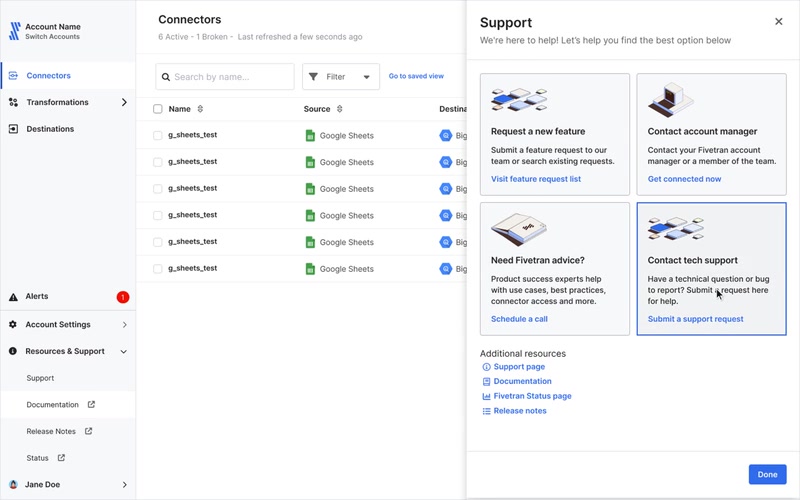
Task: Open the red alert count badge
Action: pyautogui.click(x=122, y=297)
